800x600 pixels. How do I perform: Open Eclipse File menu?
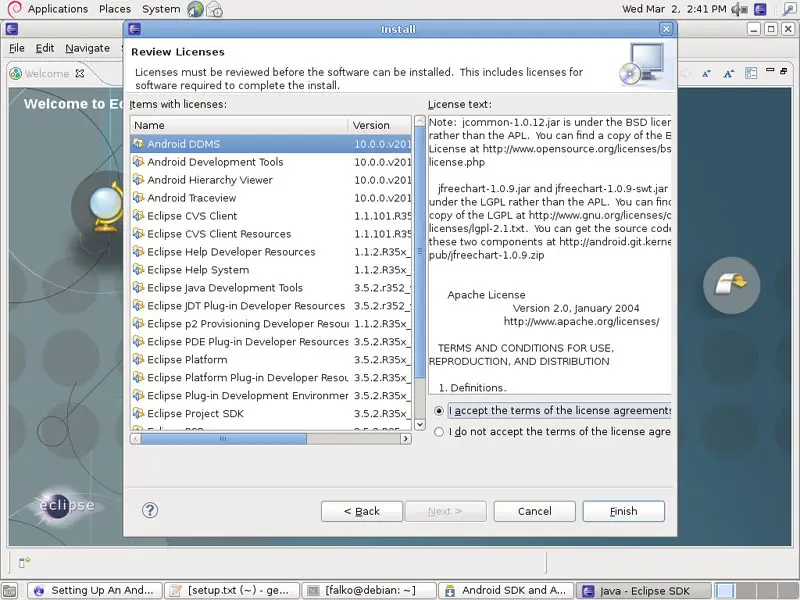point(17,48)
